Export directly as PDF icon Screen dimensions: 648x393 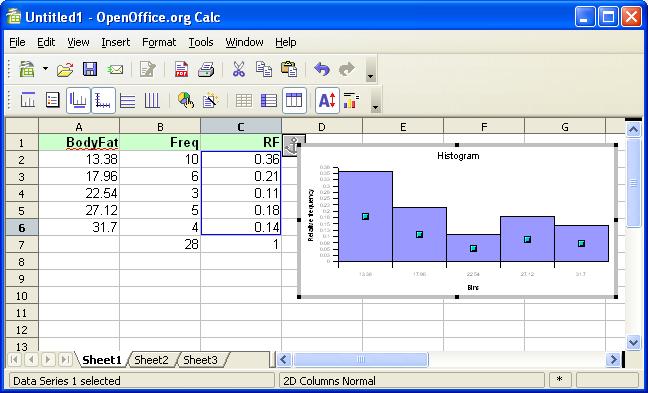tap(181, 69)
